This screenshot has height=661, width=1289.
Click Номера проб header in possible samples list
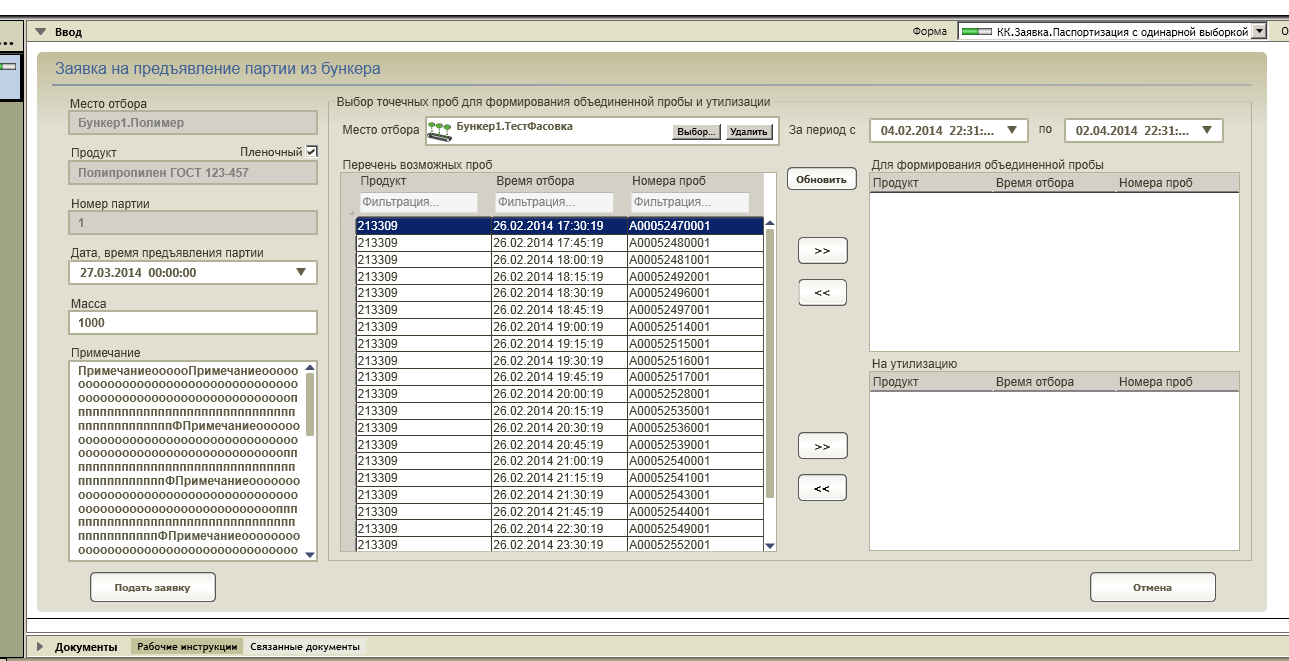669,181
